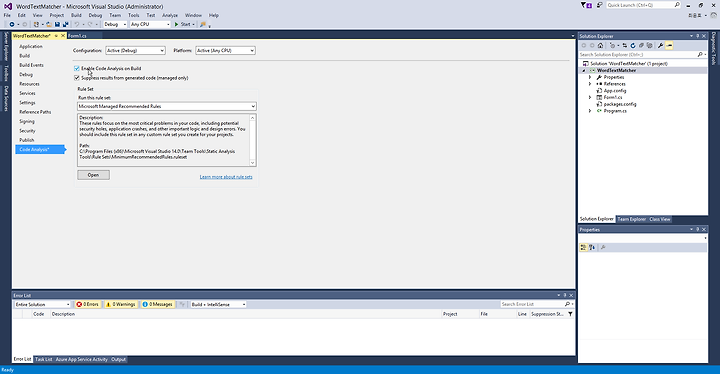Click the Refresh icon in Solution Explorer
Screen dimensions: 720x374
(633, 45)
